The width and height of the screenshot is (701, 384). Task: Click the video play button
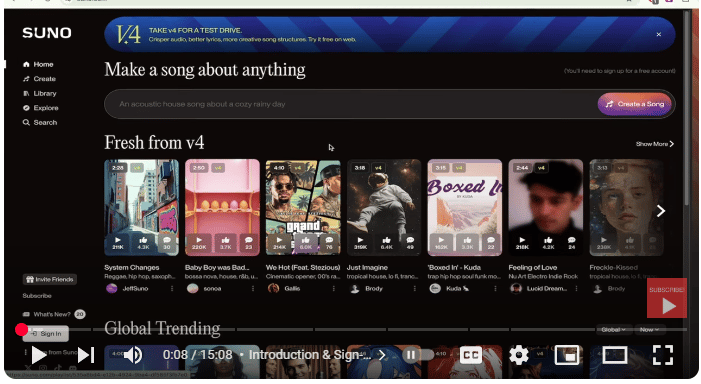click(x=39, y=355)
